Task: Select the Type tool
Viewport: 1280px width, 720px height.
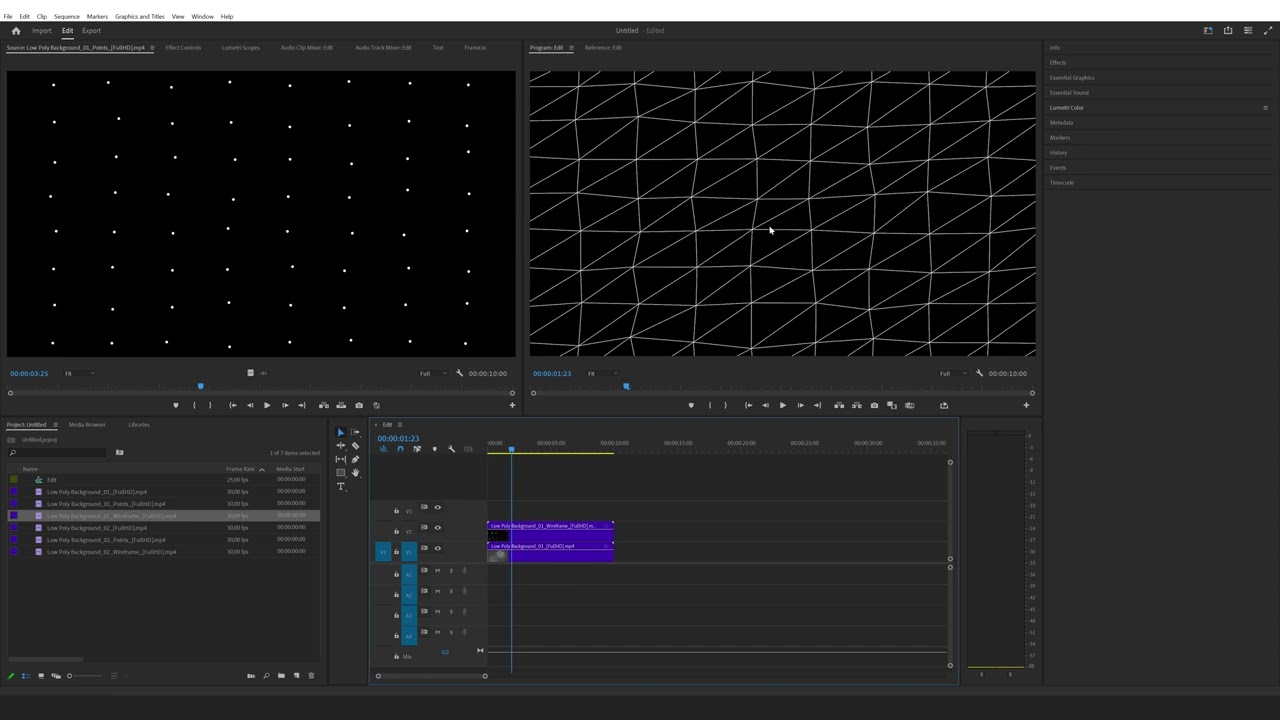Action: pyautogui.click(x=341, y=486)
